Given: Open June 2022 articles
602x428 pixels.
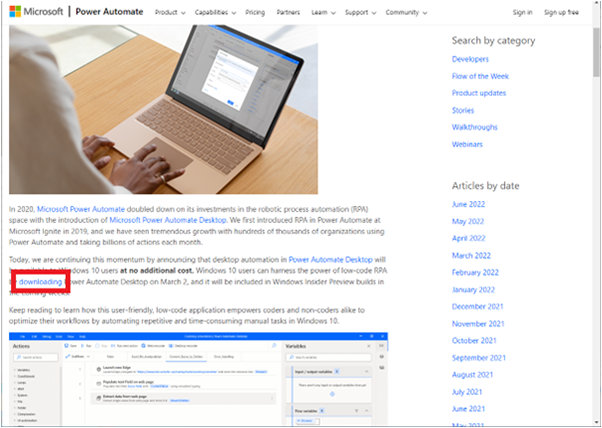Looking at the screenshot, I should [x=468, y=204].
